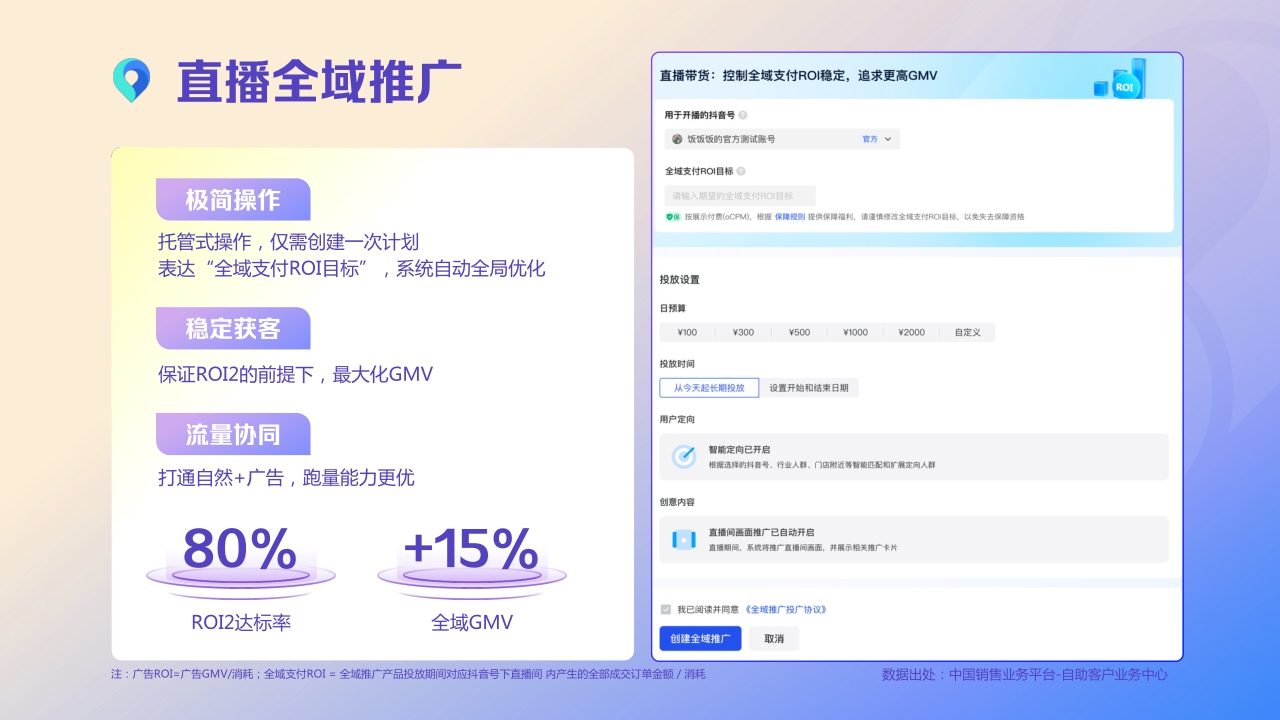
Task: Choose the ¥1000 daily budget
Action: [855, 333]
